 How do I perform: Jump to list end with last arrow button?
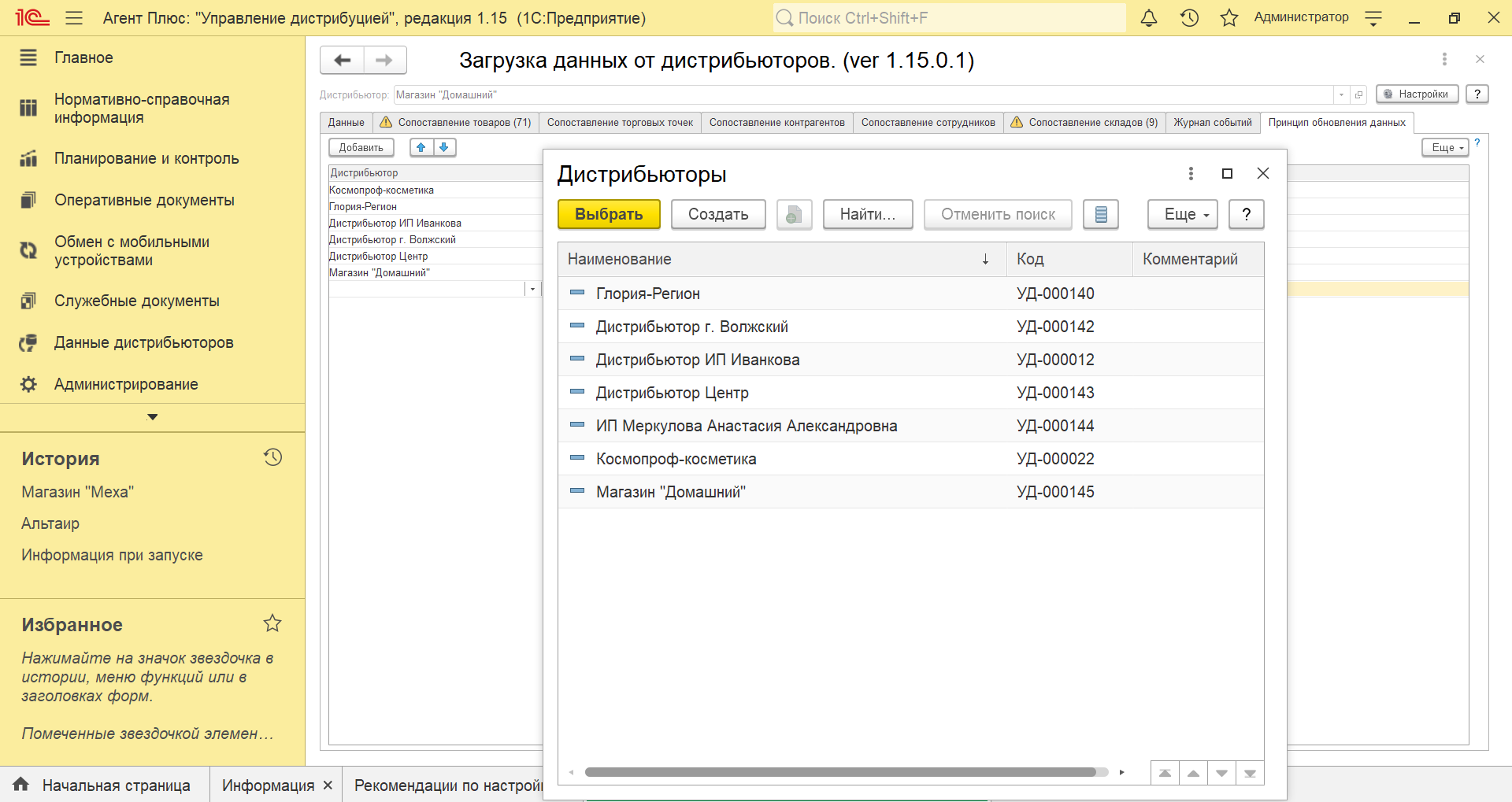click(x=1250, y=773)
